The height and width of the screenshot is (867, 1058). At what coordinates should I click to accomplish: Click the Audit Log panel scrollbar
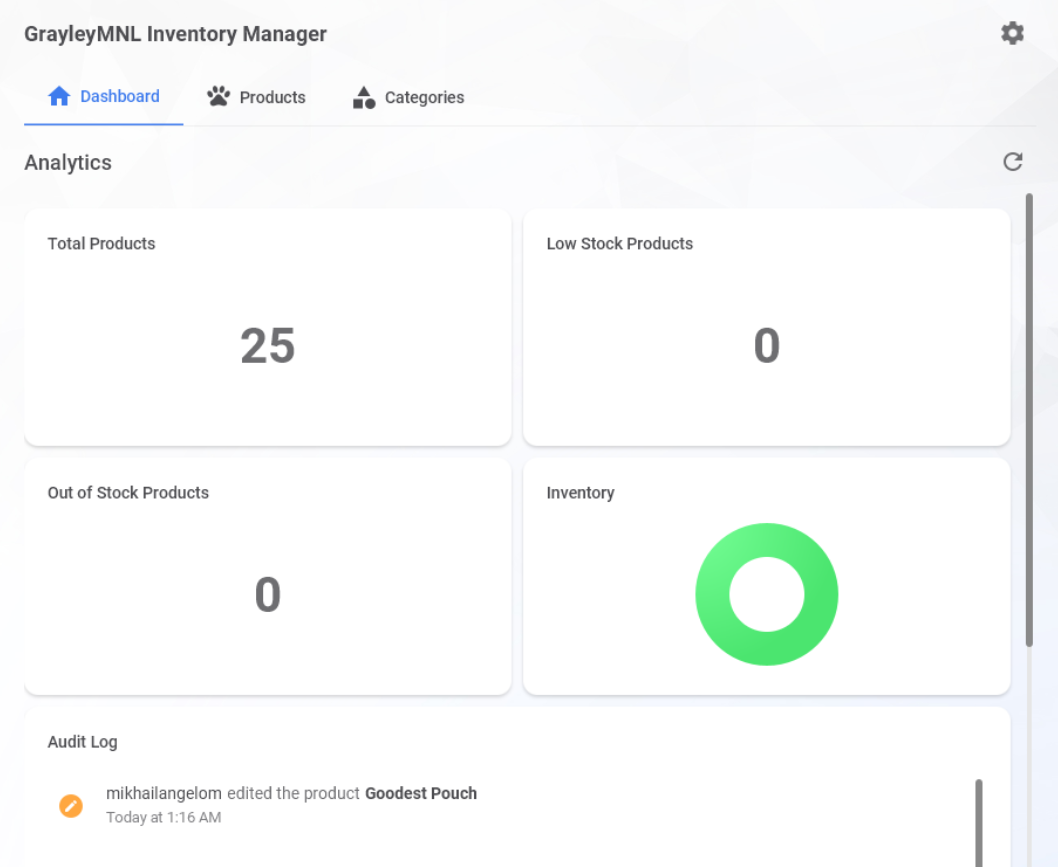coord(978,823)
